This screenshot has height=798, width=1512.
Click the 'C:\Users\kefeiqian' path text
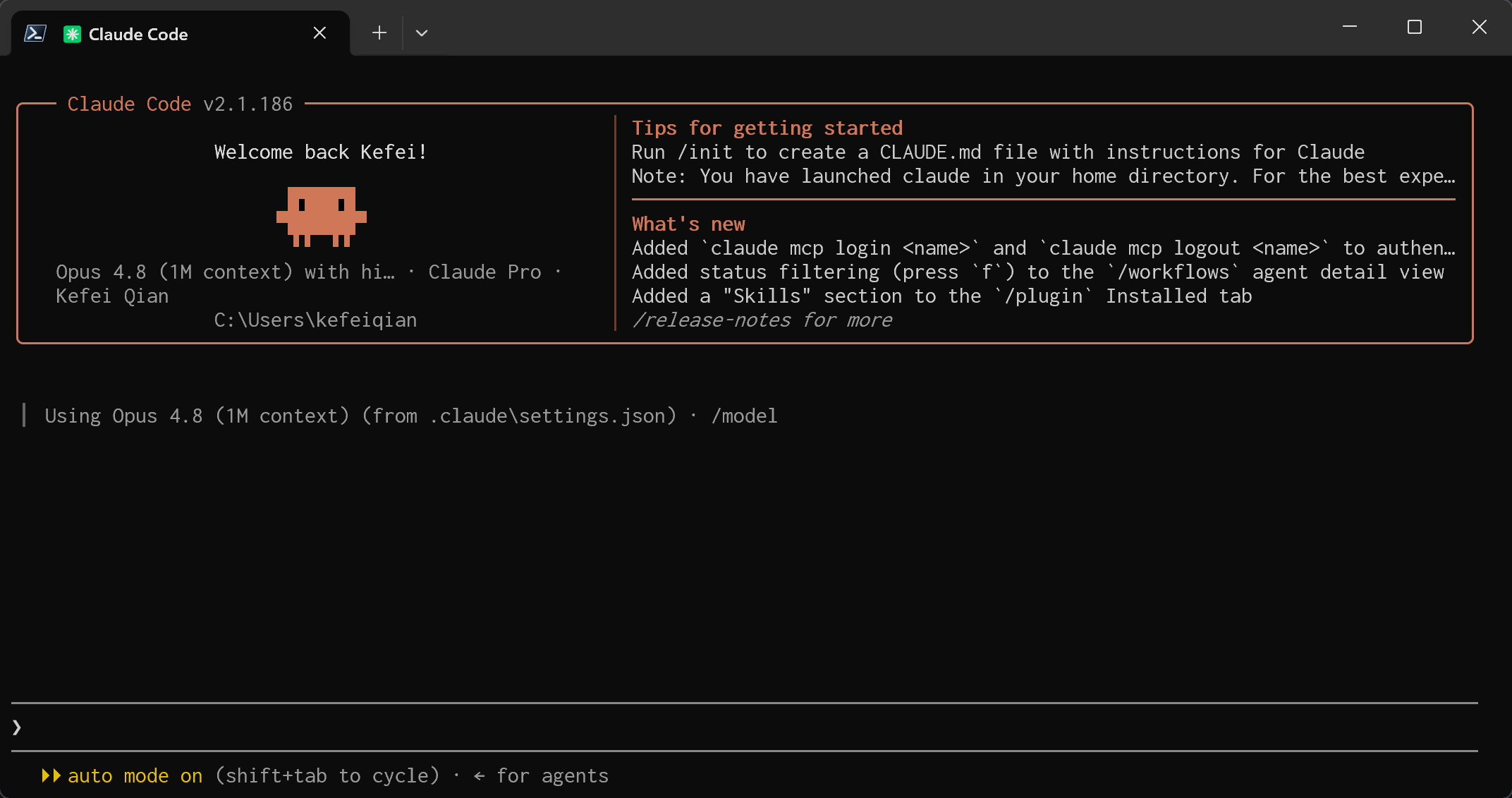(315, 320)
